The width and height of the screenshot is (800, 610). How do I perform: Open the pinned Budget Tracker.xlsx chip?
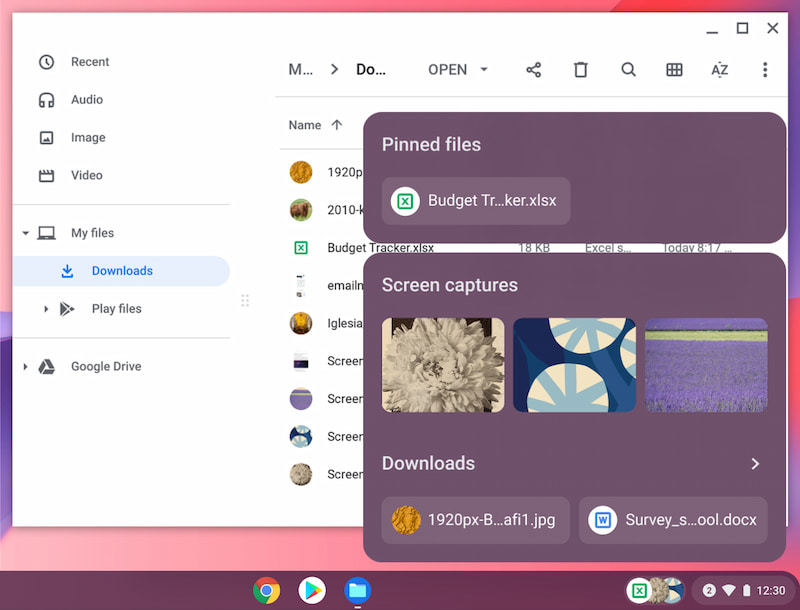point(476,201)
